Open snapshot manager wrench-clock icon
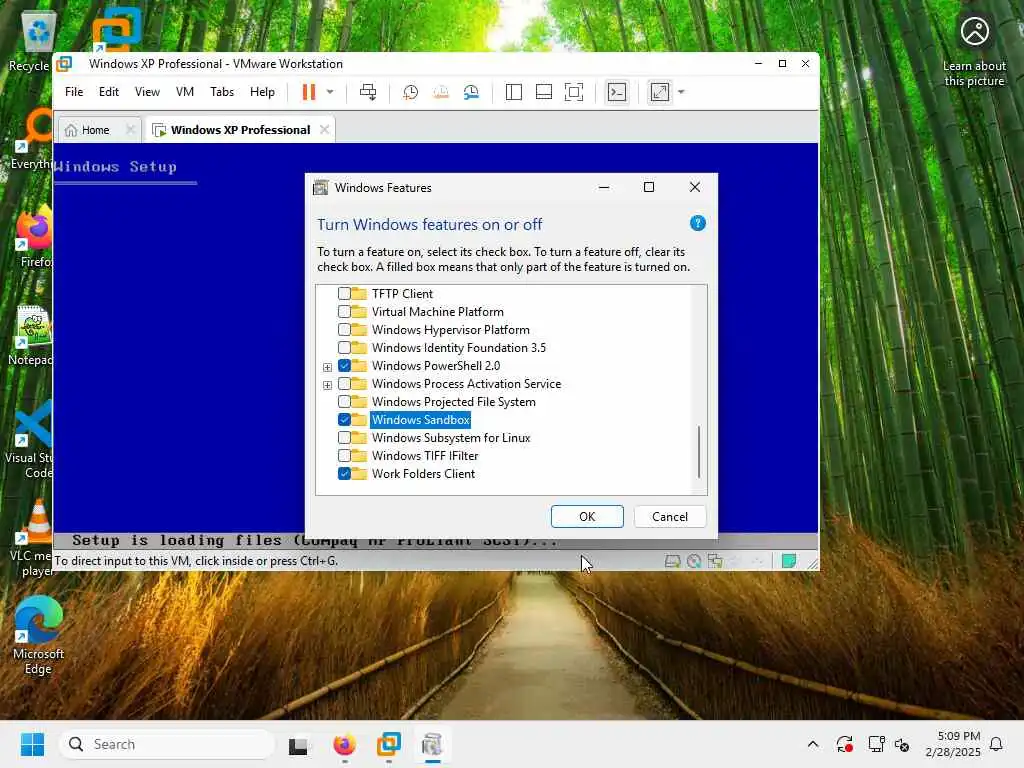 pos(471,92)
